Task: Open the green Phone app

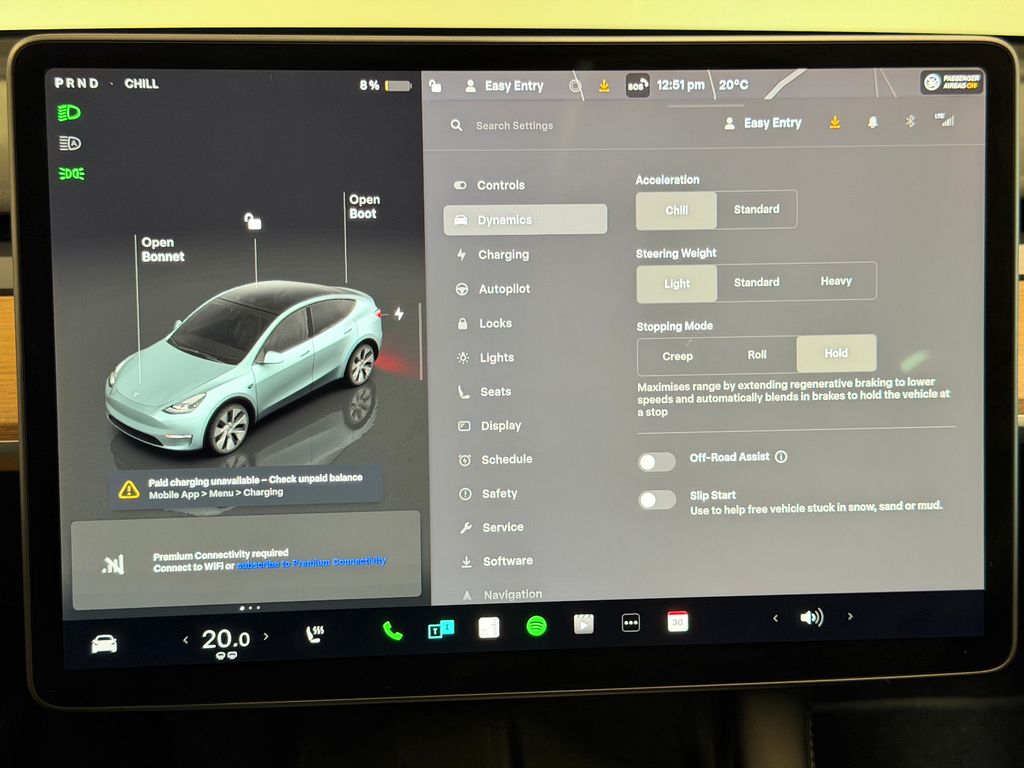Action: [392, 630]
